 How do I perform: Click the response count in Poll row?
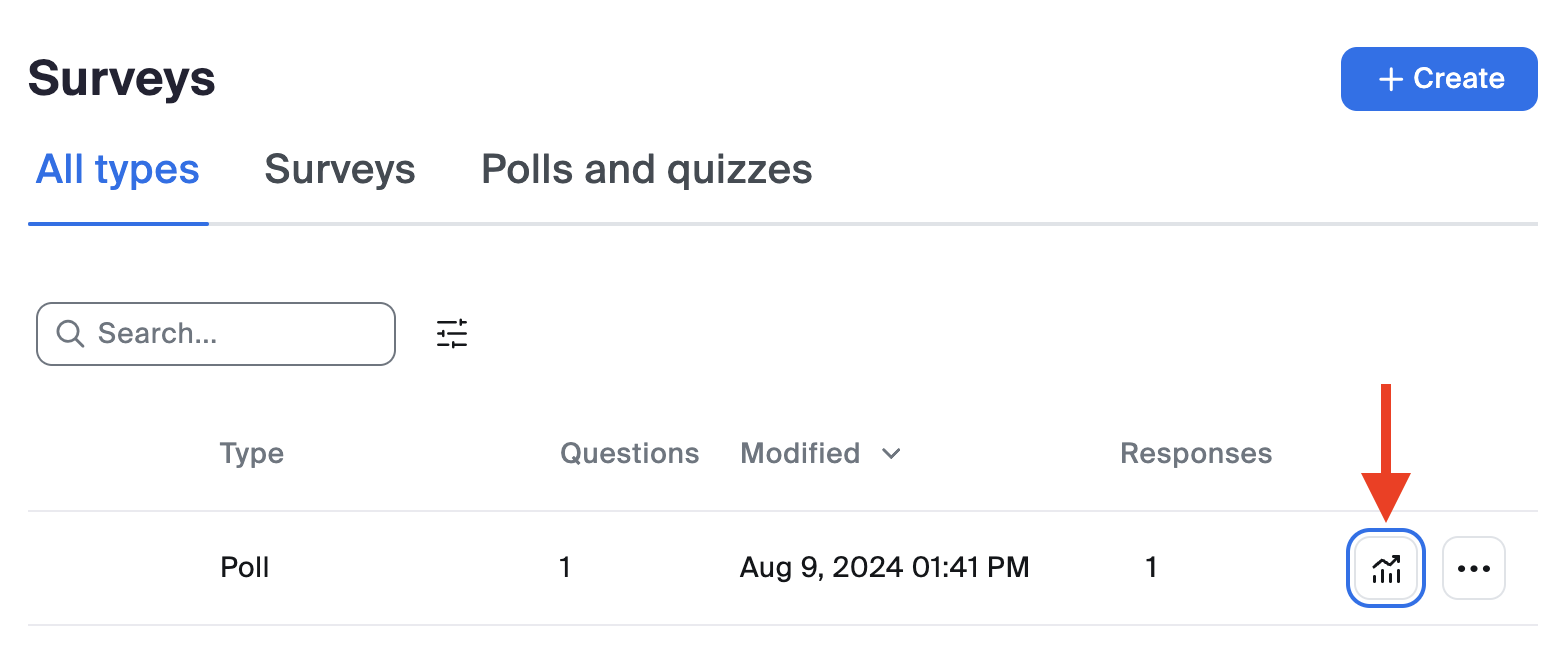(x=1151, y=568)
